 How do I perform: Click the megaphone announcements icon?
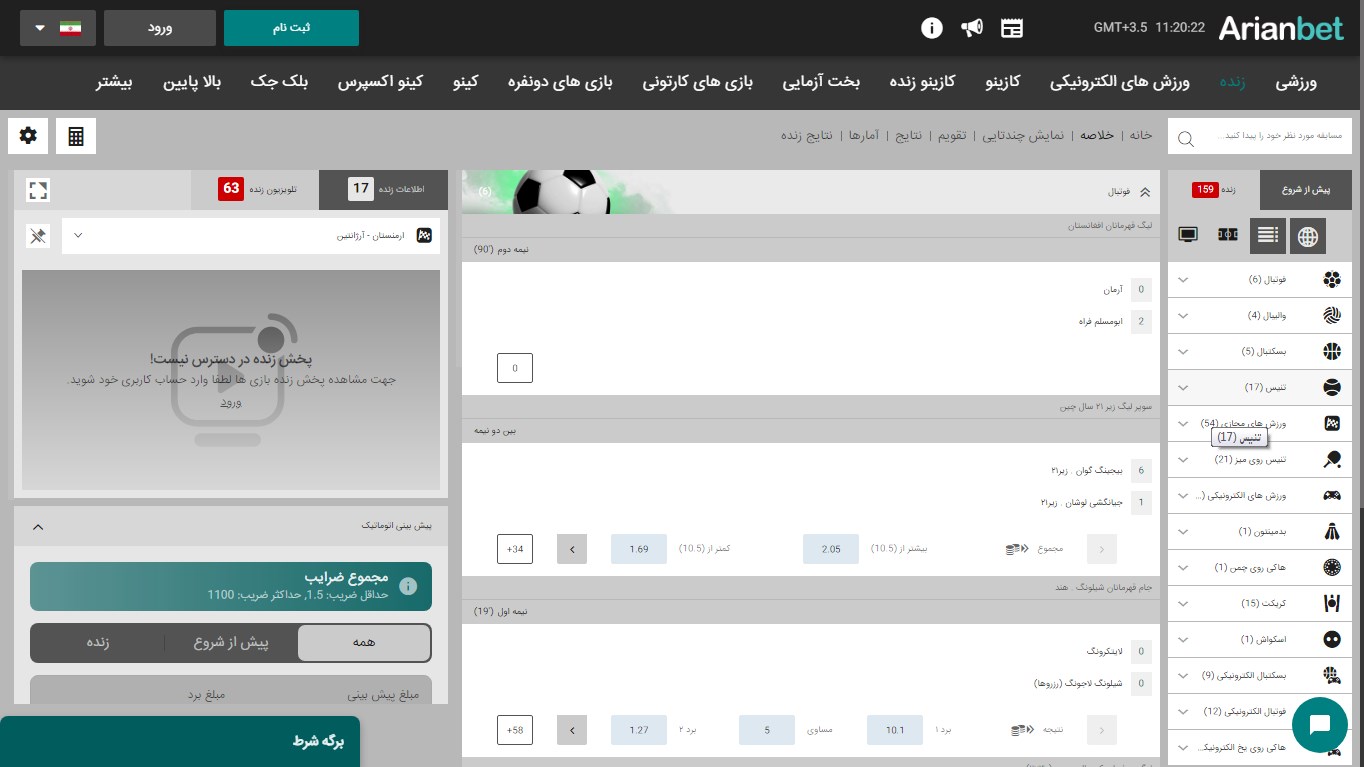(x=971, y=28)
